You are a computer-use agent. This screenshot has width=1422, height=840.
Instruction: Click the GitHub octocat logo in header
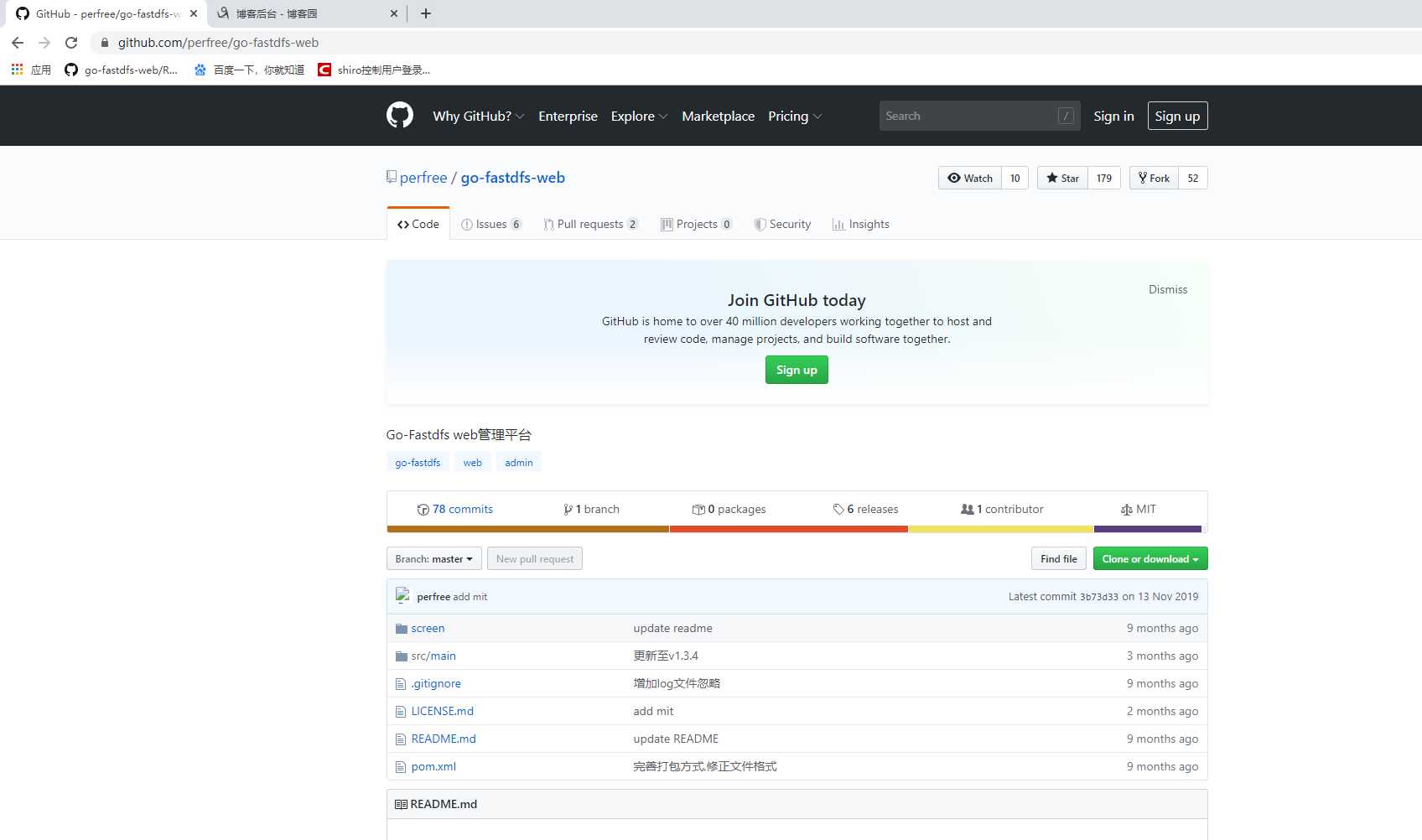400,116
